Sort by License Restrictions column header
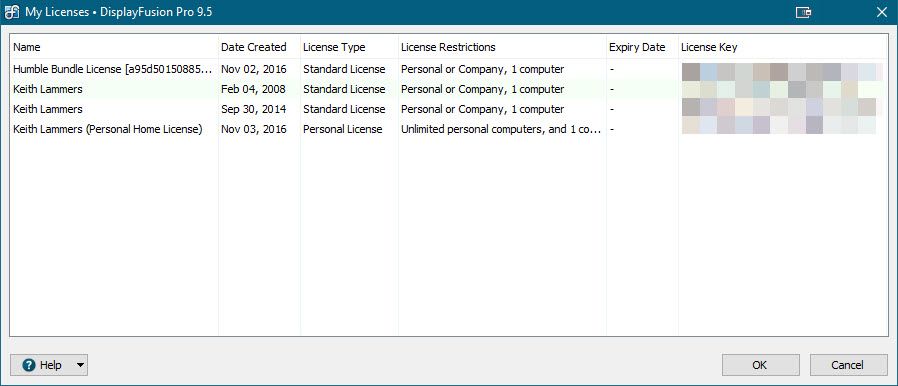This screenshot has width=898, height=386. tap(502, 47)
